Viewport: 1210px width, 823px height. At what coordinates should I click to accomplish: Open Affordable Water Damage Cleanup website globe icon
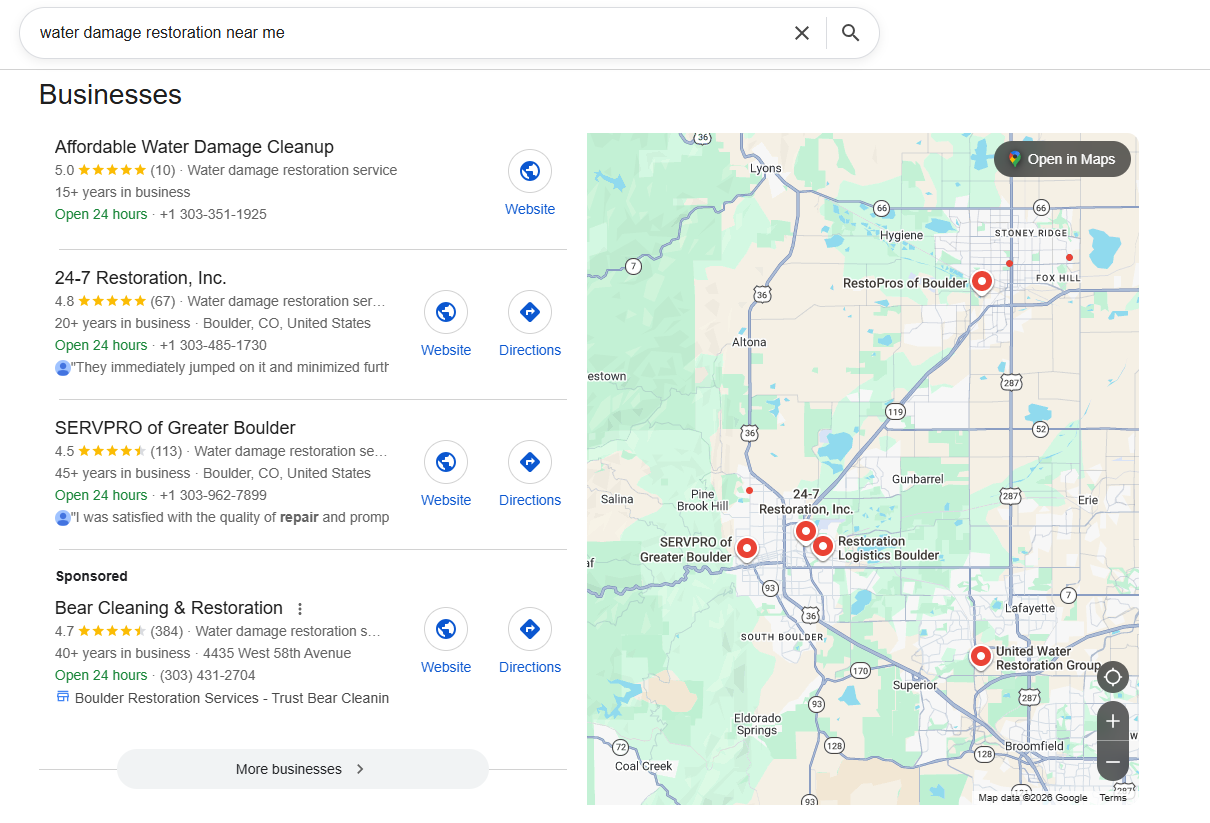[530, 171]
